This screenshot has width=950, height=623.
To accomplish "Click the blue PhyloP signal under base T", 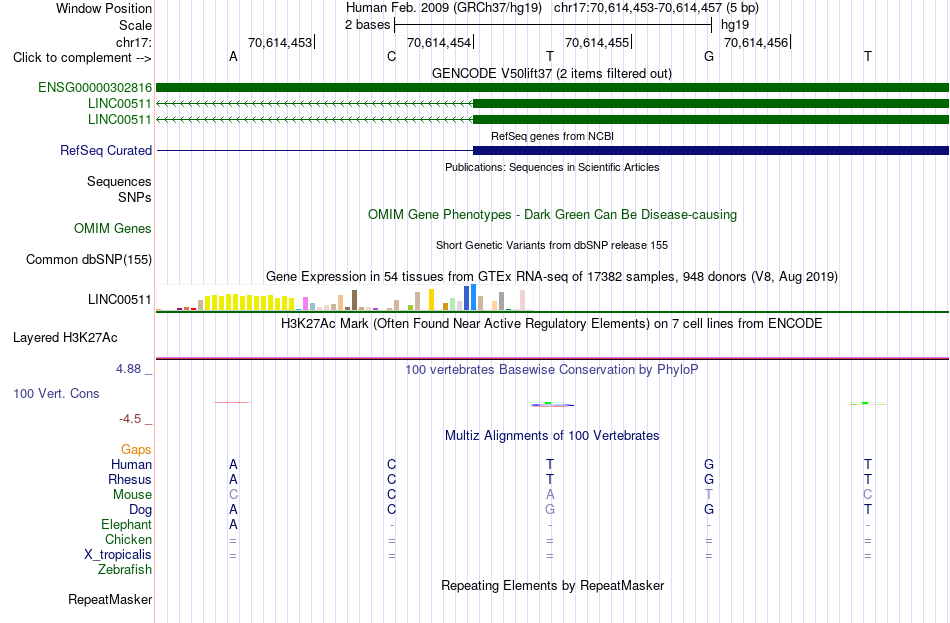I will tap(552, 405).
